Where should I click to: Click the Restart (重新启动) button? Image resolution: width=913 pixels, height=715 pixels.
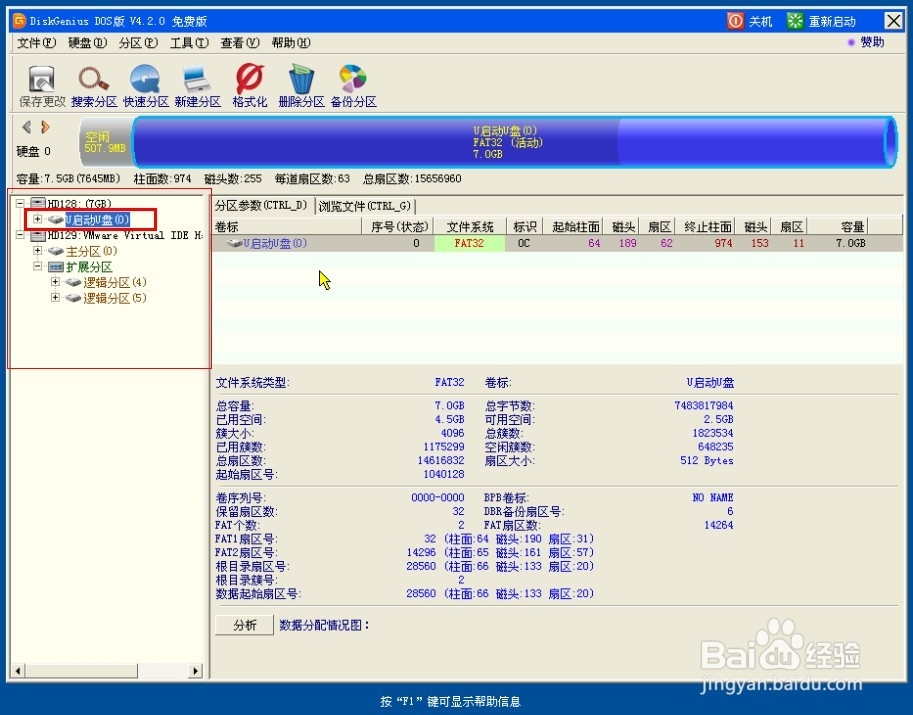pyautogui.click(x=822, y=22)
